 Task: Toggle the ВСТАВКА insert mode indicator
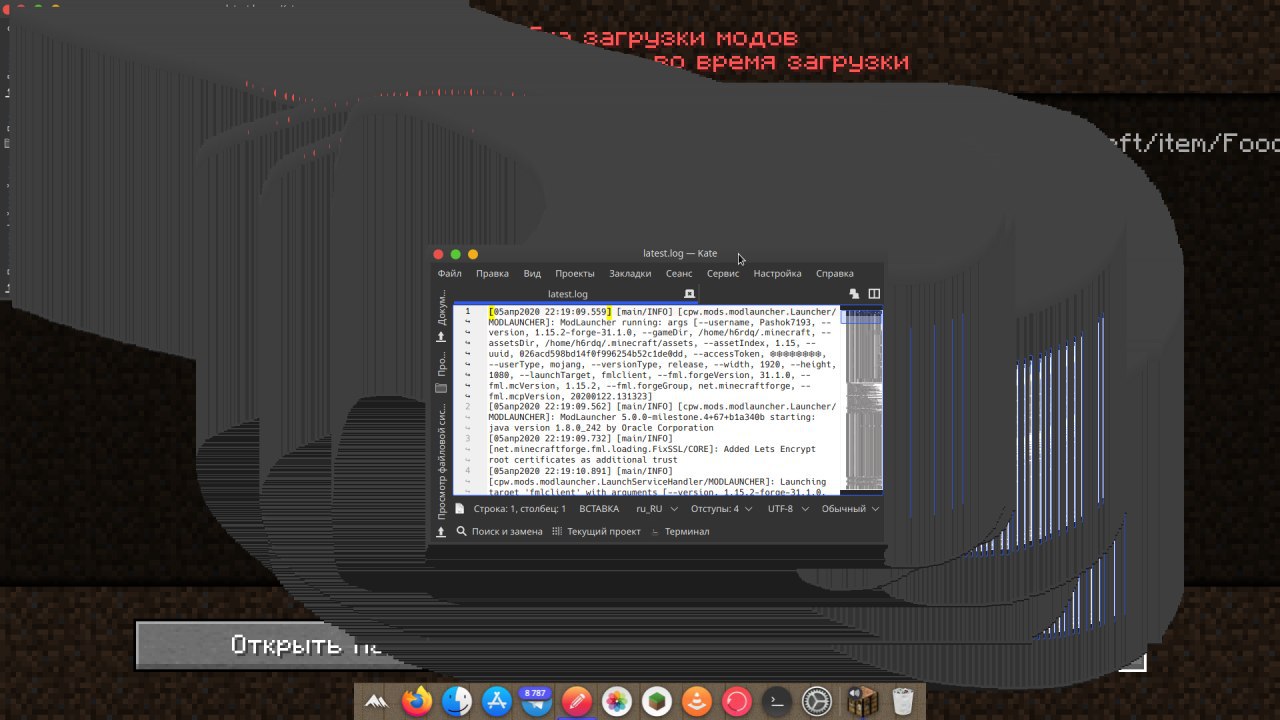tap(599, 508)
